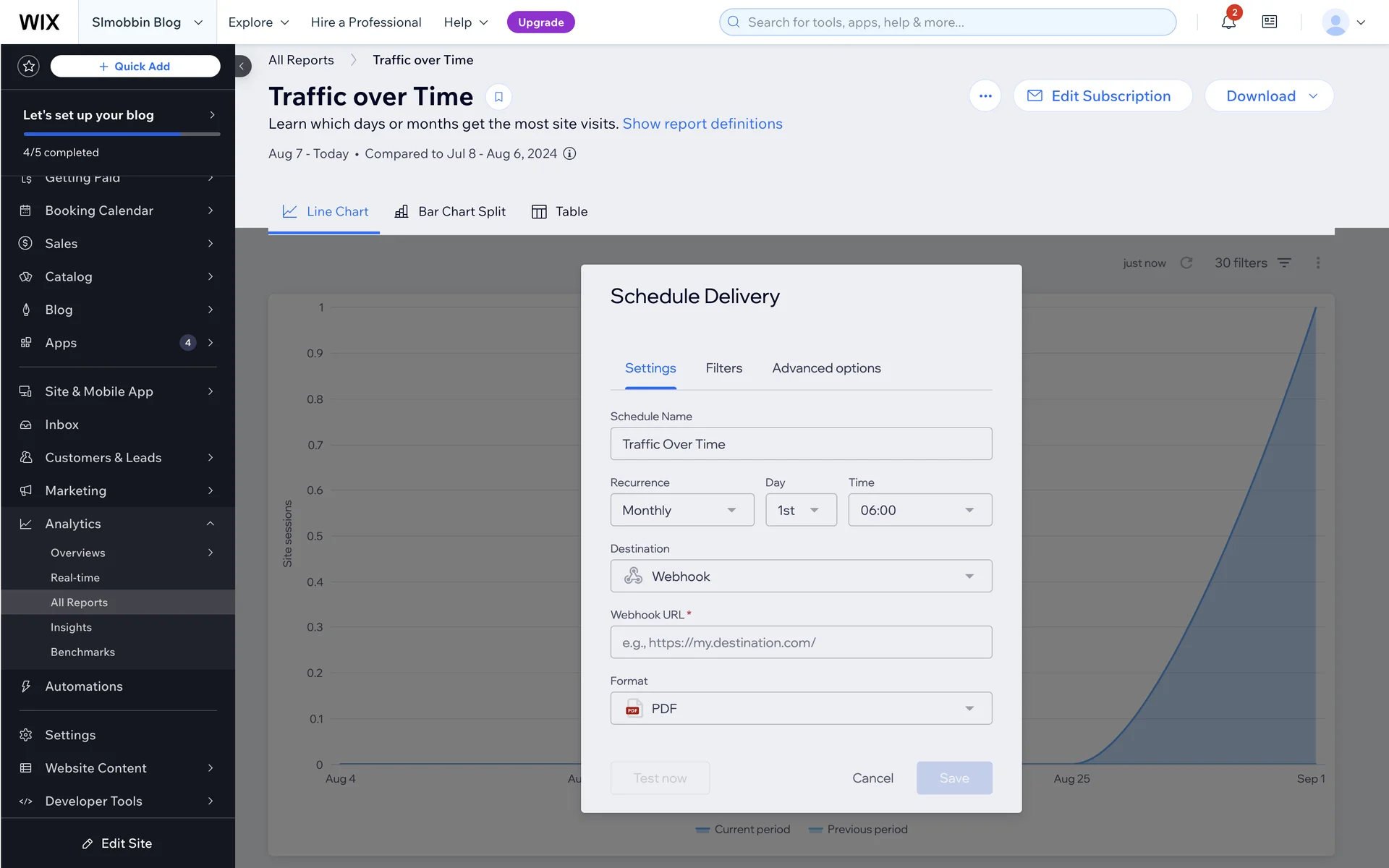Open the 30 filters icon
The height and width of the screenshot is (868, 1389).
[x=1284, y=263]
